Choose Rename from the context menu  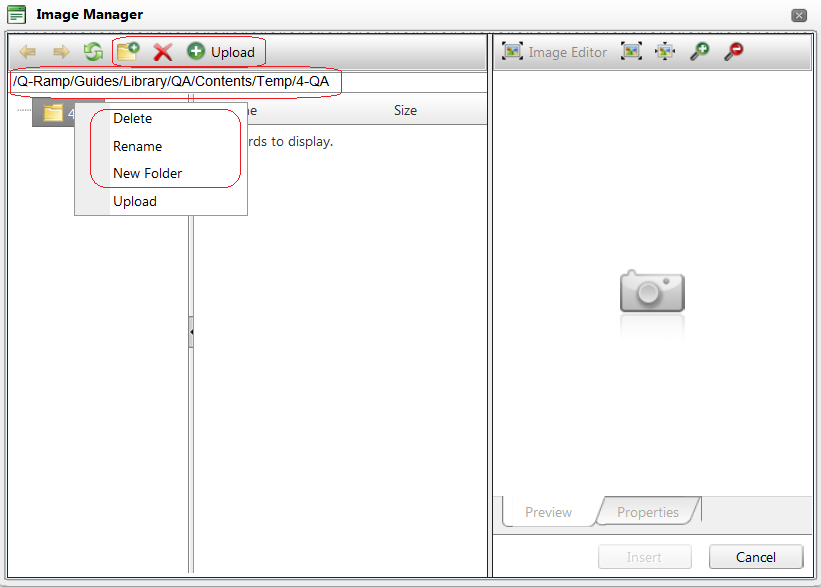[x=161, y=146]
